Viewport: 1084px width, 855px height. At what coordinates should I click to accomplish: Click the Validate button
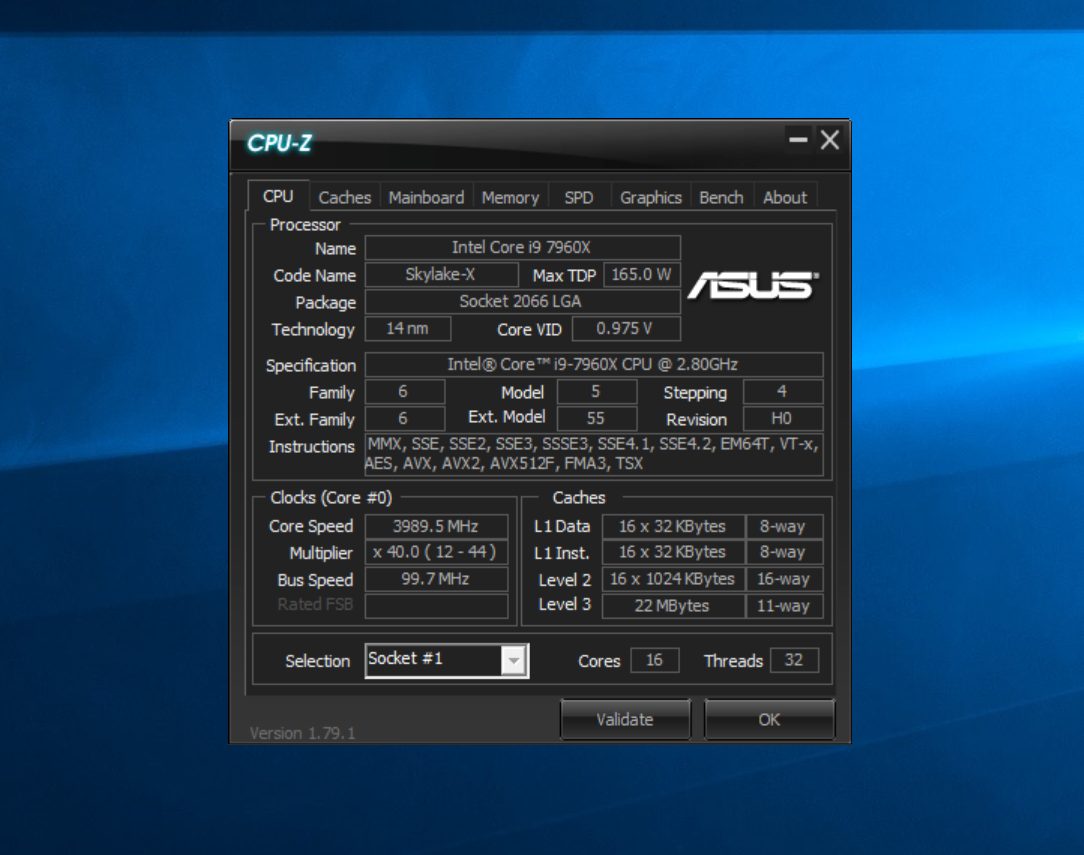625,720
